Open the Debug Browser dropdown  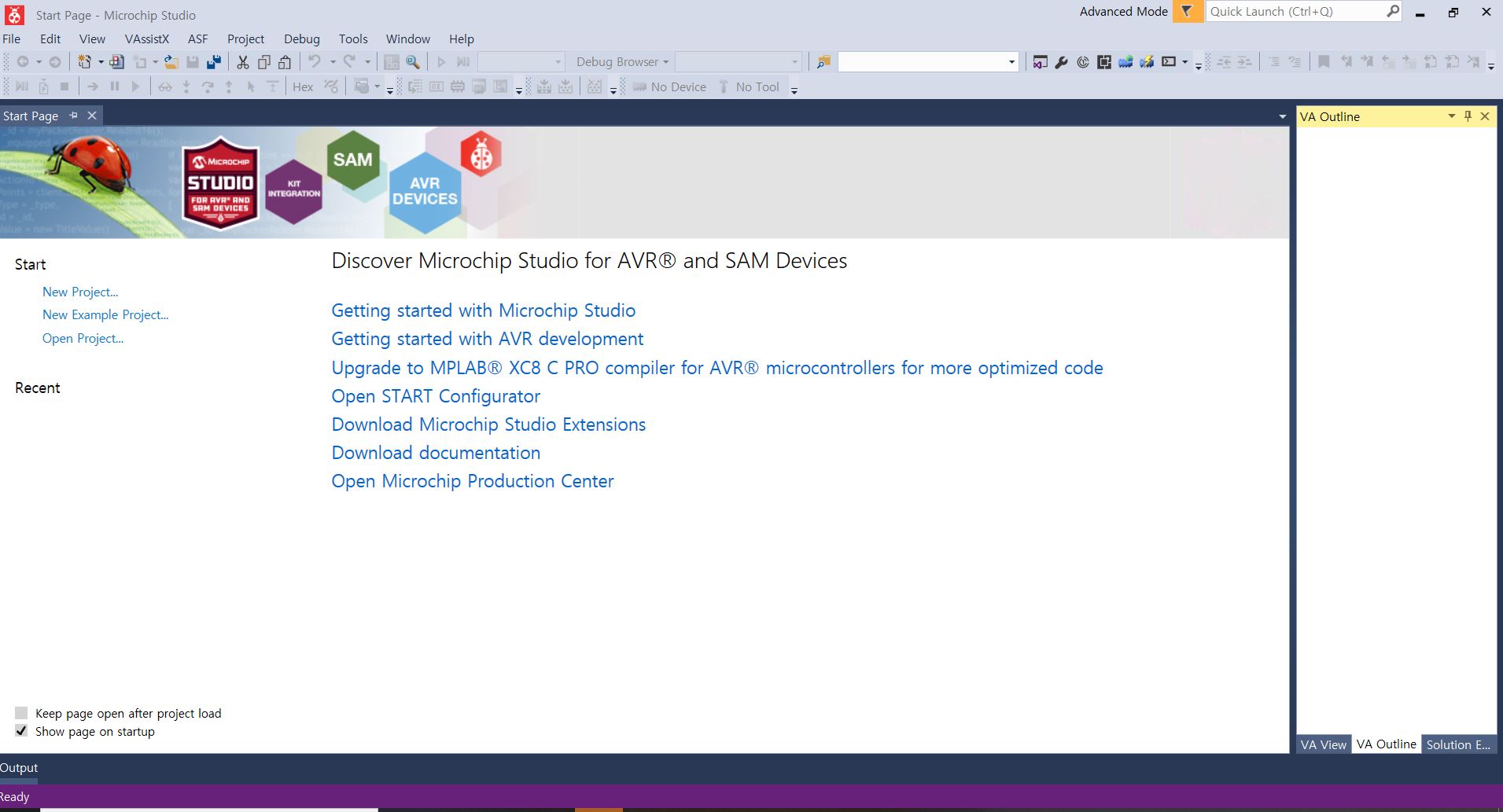click(x=622, y=62)
